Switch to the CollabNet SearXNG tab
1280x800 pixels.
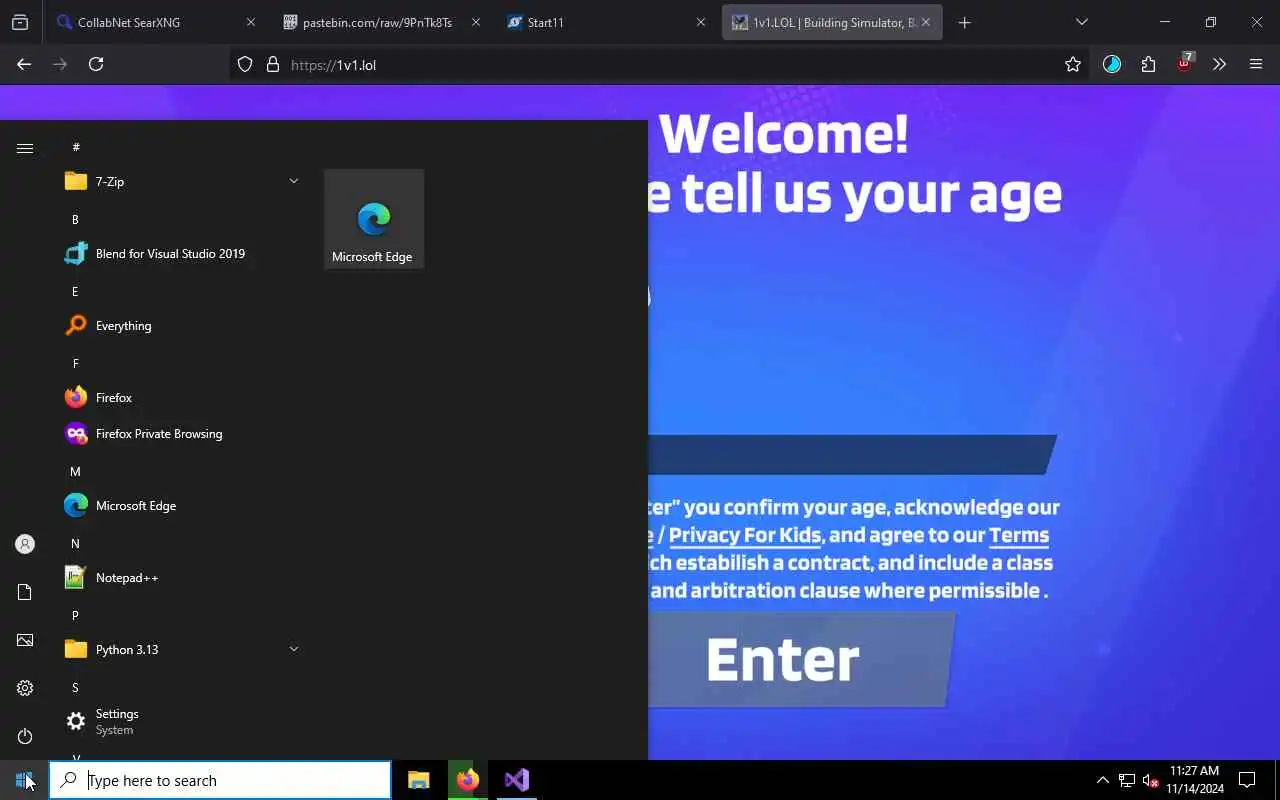click(157, 22)
